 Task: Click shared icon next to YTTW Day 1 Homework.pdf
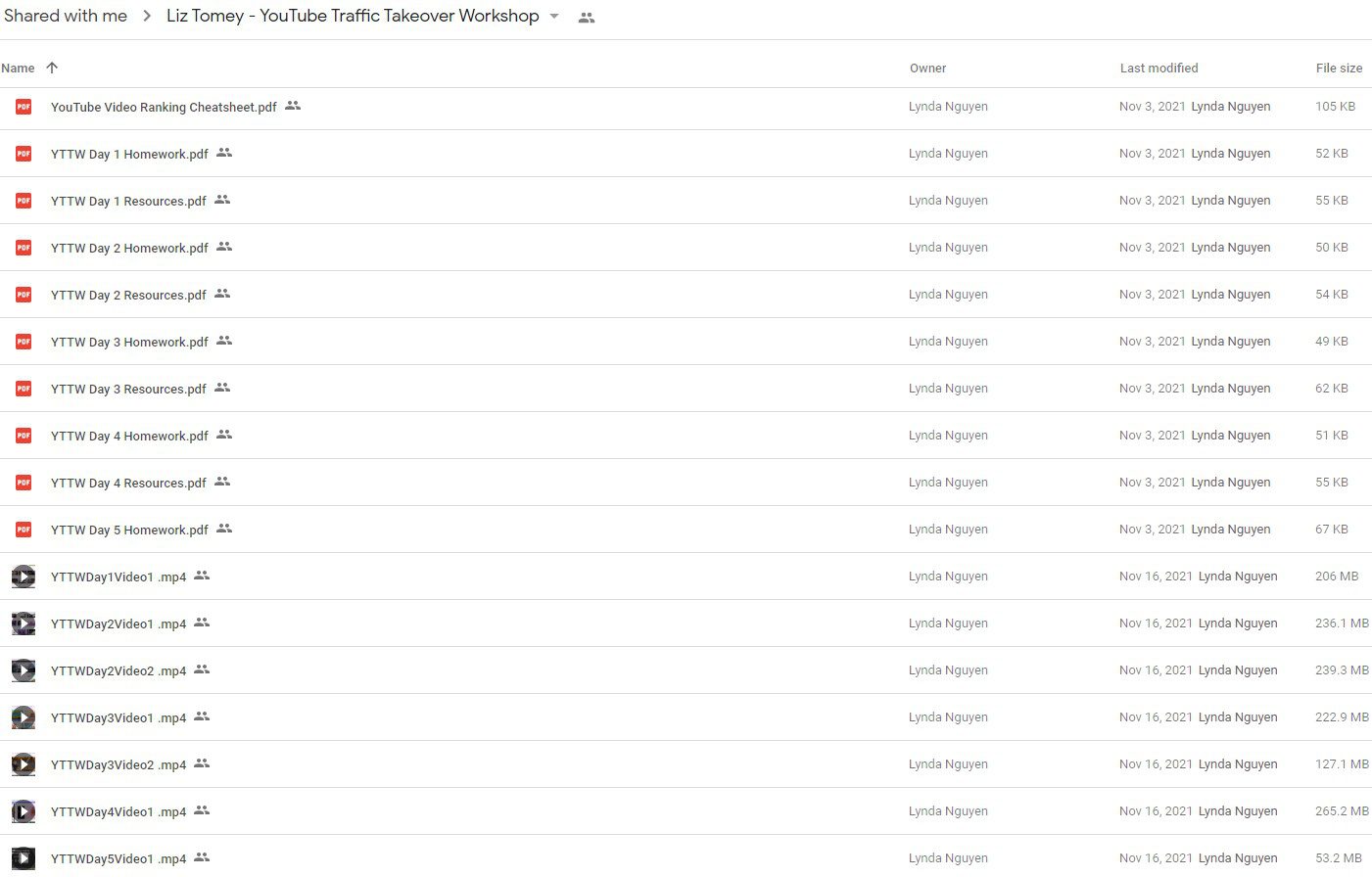point(224,153)
